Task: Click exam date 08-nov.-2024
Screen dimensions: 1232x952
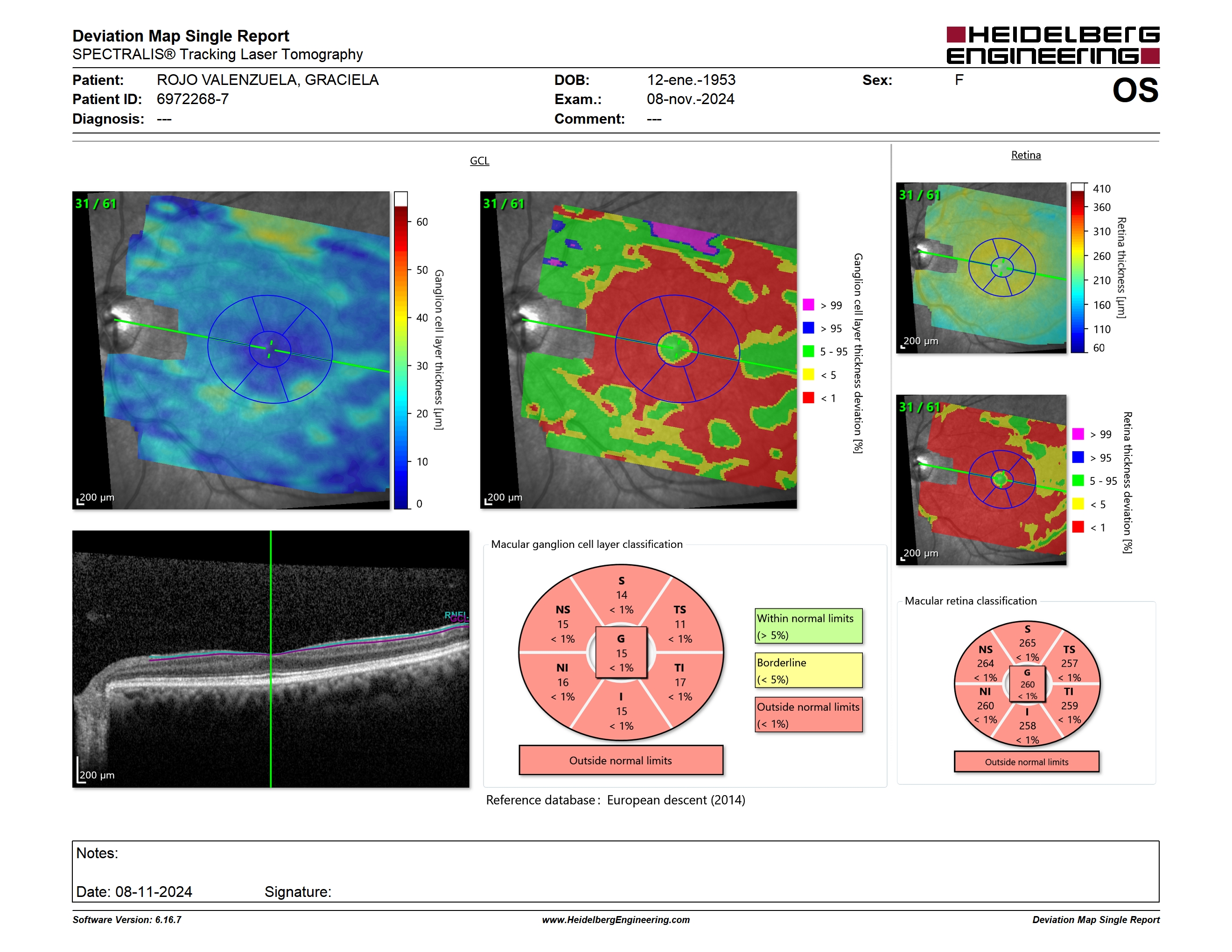Action: (x=691, y=99)
